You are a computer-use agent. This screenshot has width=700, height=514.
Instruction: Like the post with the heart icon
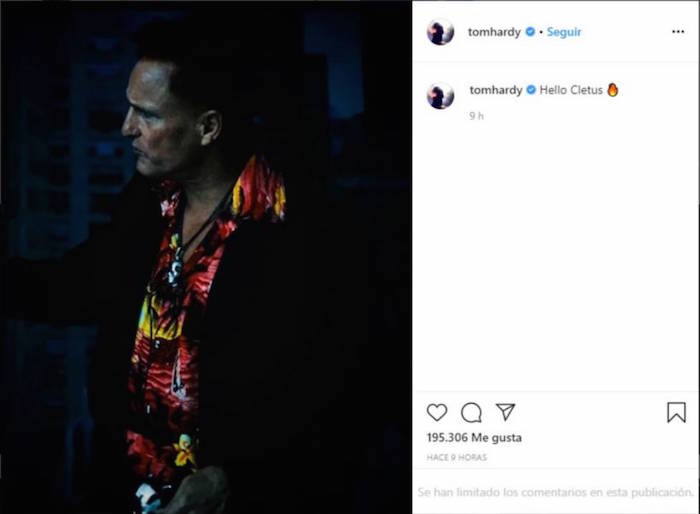coord(437,412)
